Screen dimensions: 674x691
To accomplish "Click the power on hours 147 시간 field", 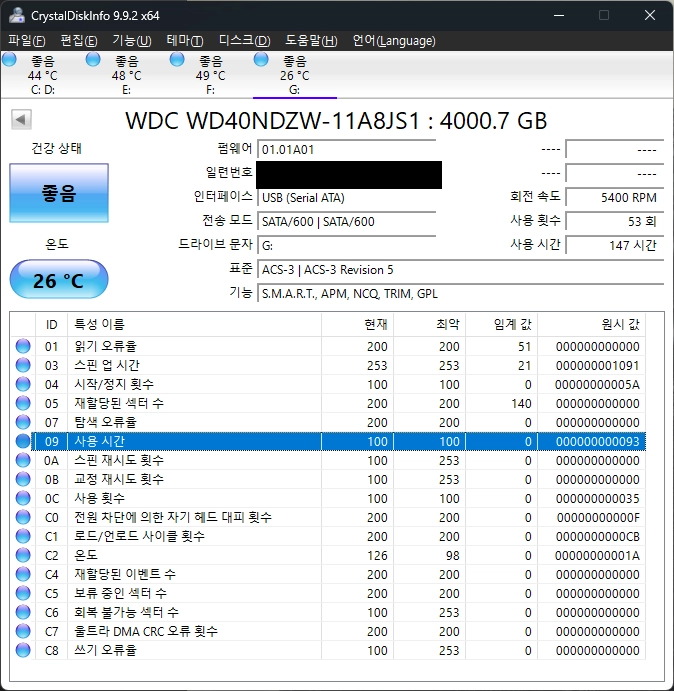I will pyautogui.click(x=614, y=245).
